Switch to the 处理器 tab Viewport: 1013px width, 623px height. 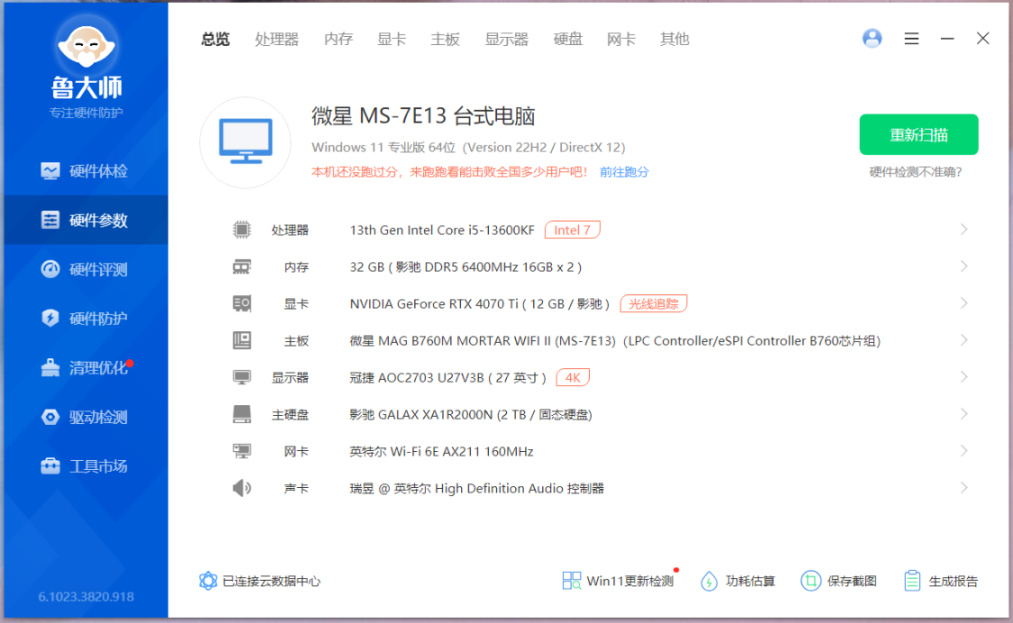(x=277, y=39)
